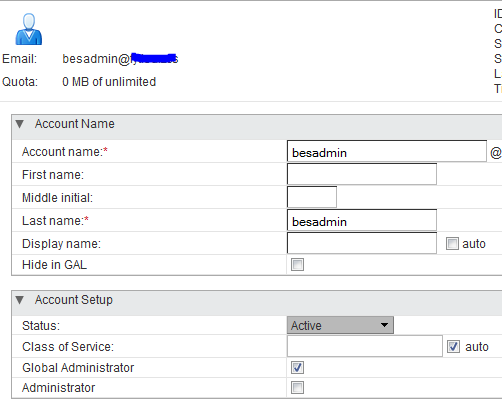Click the Class of Service input field

tap(365, 346)
